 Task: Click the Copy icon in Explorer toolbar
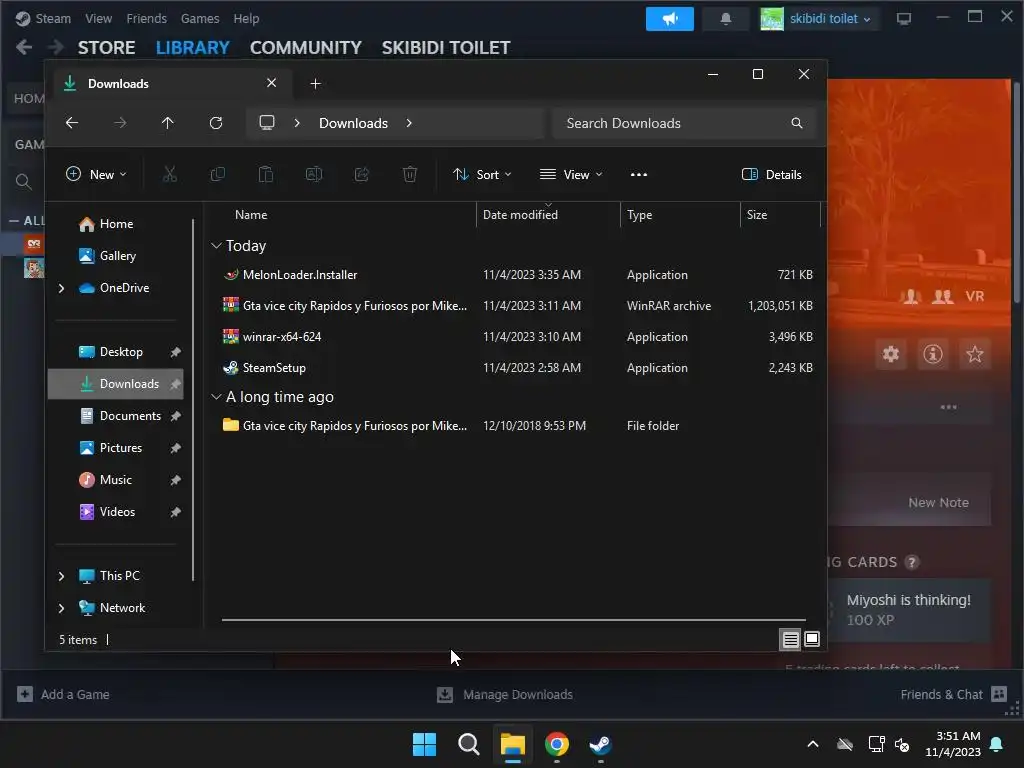tap(217, 174)
